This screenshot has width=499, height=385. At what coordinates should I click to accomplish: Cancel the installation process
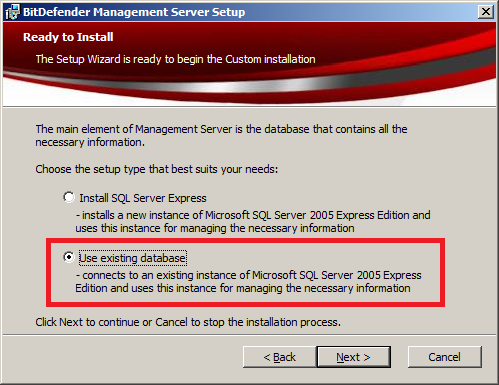(x=445, y=357)
